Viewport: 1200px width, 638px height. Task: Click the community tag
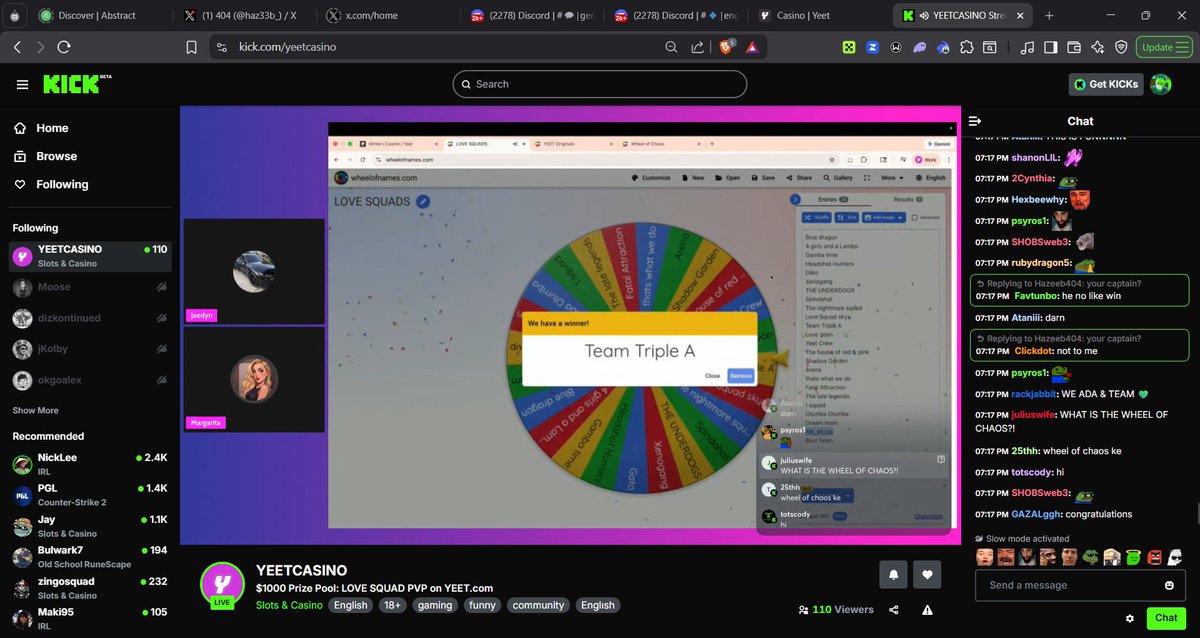538,605
